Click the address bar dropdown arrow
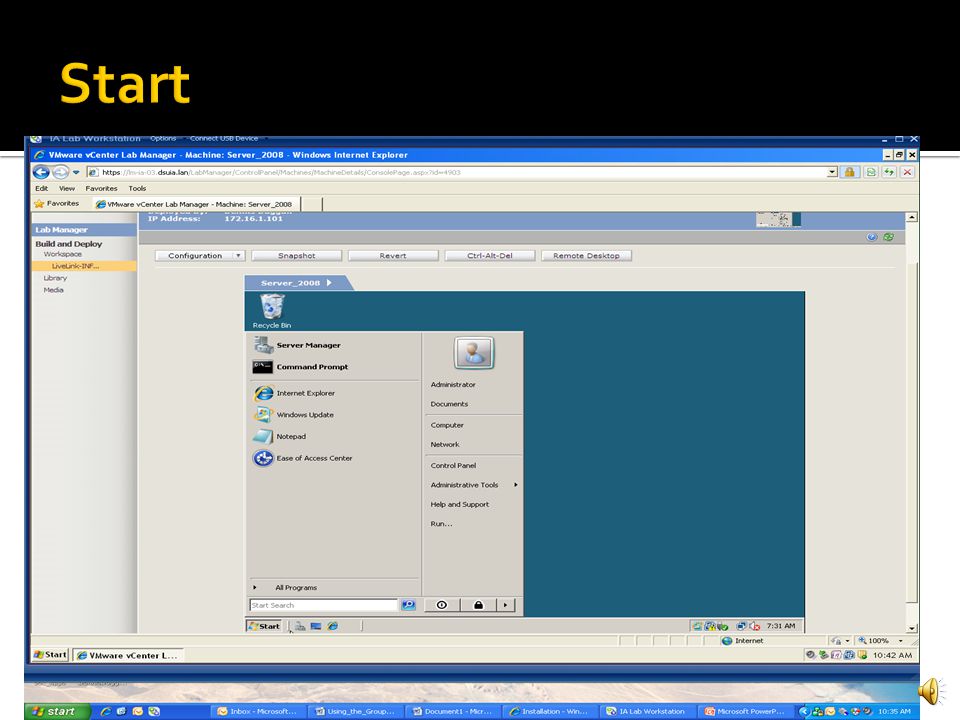 832,172
